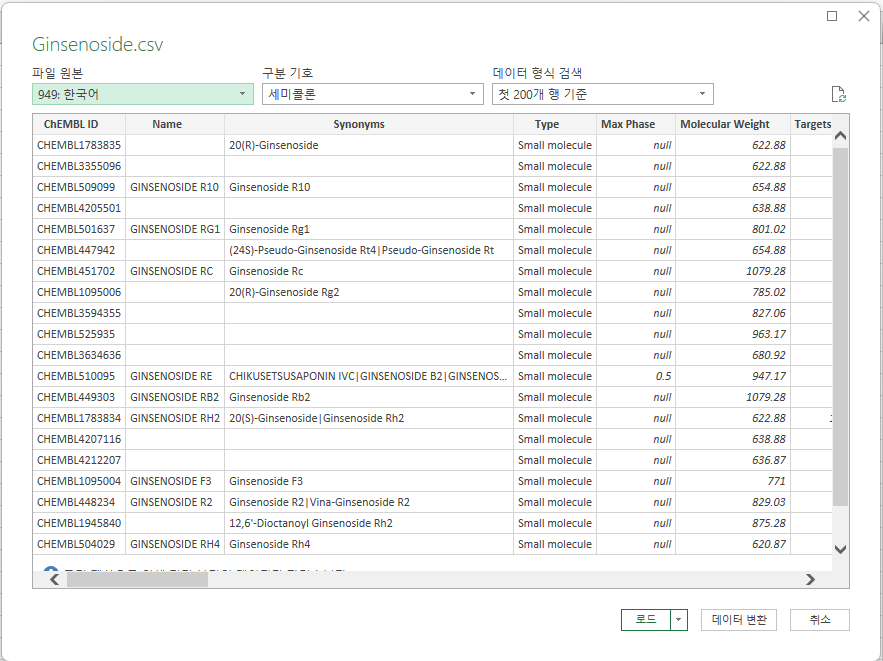Click molecular weight value 771
This screenshot has width=883, height=661.
pos(733,481)
